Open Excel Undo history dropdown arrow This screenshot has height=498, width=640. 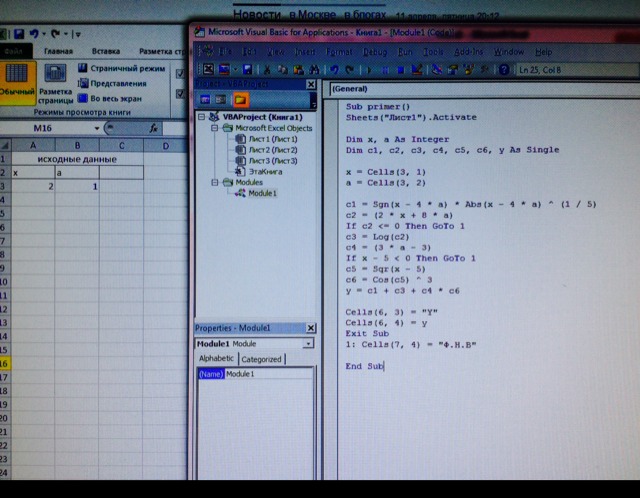[x=44, y=34]
